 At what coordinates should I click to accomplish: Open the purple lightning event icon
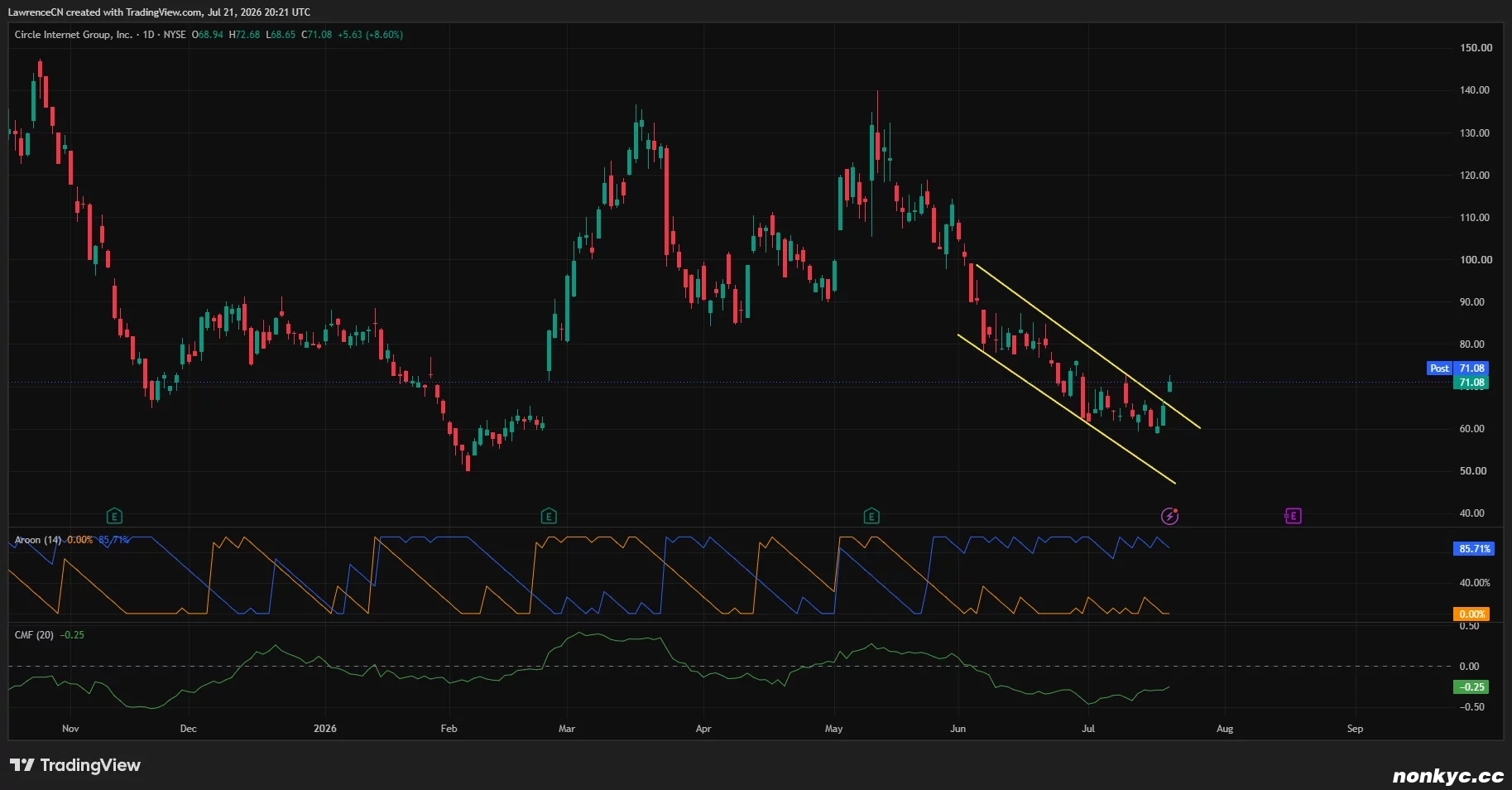tap(1169, 516)
